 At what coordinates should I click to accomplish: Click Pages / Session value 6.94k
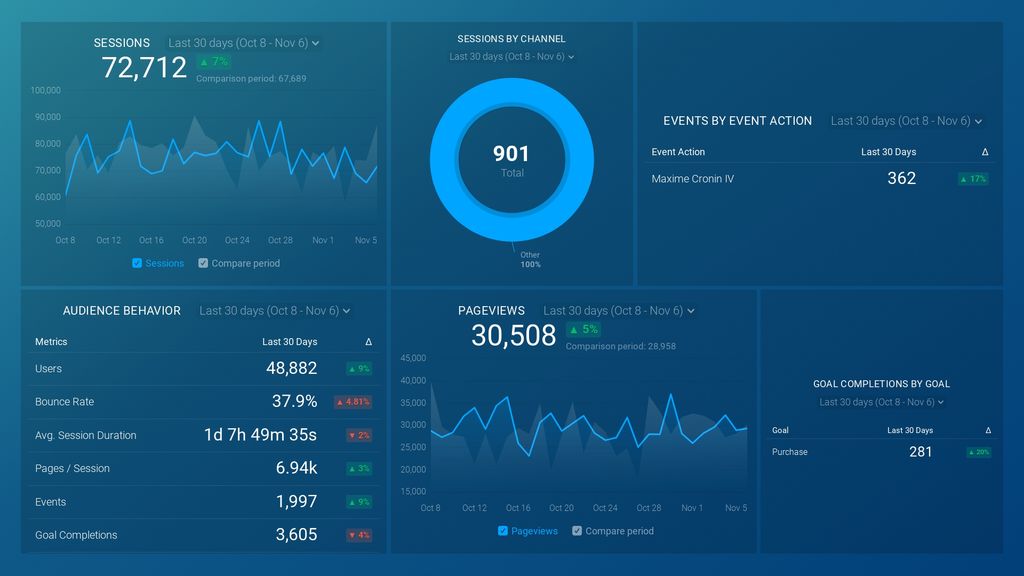coord(296,468)
